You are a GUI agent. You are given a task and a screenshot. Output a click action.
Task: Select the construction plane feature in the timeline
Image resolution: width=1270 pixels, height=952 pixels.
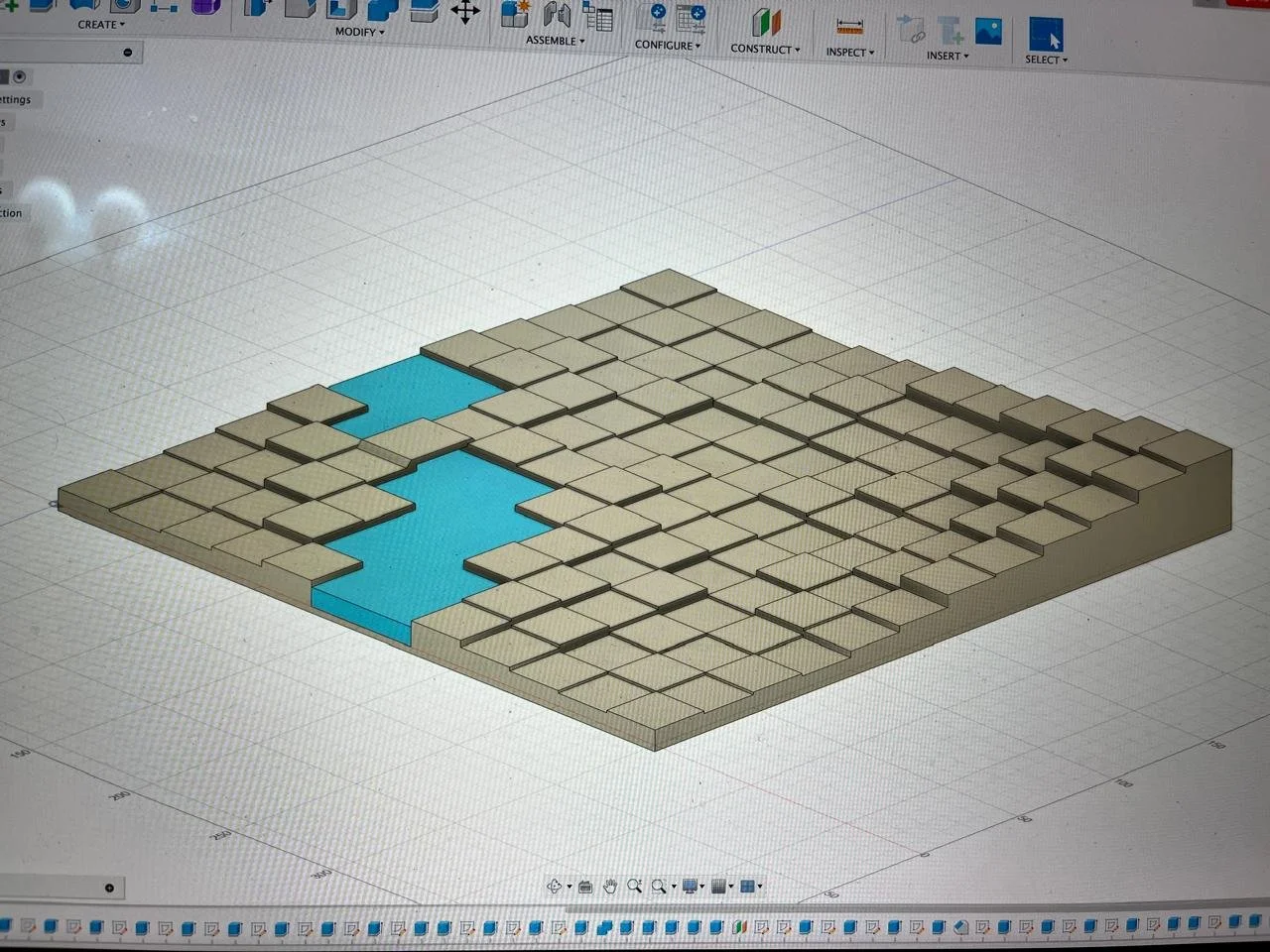pos(739,927)
